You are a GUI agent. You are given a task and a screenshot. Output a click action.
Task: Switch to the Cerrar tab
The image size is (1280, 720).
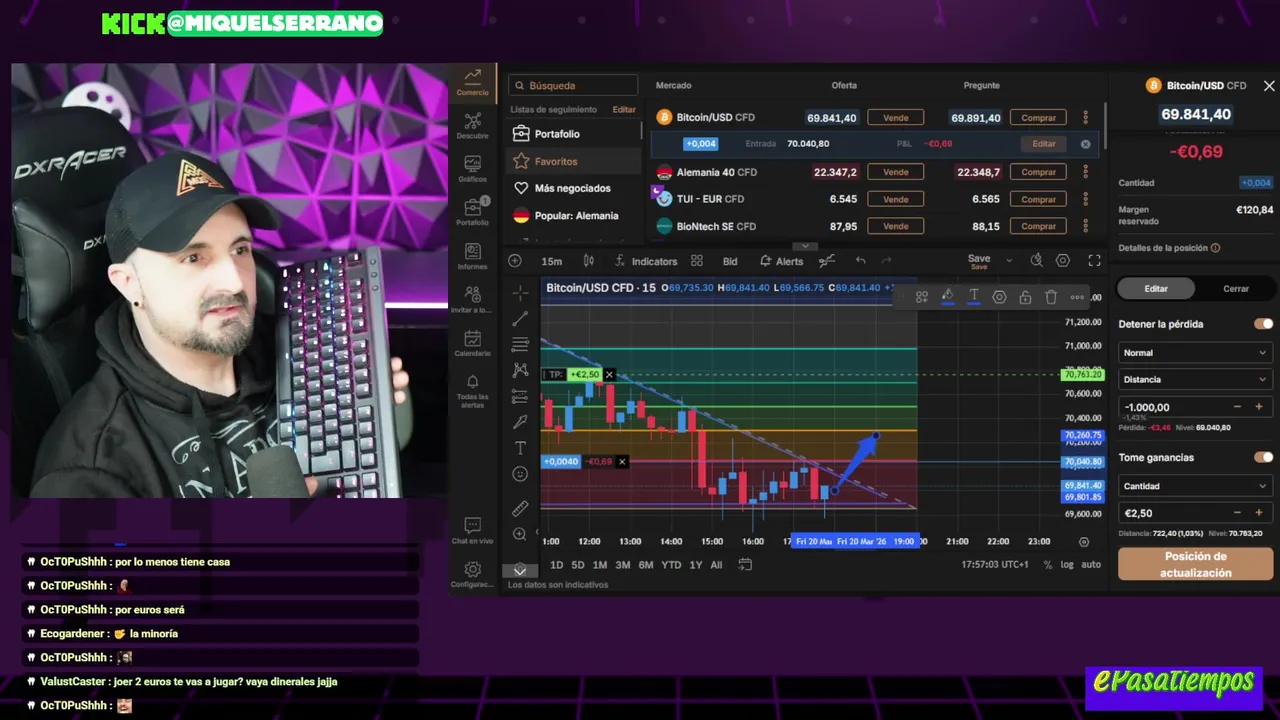pos(1236,289)
